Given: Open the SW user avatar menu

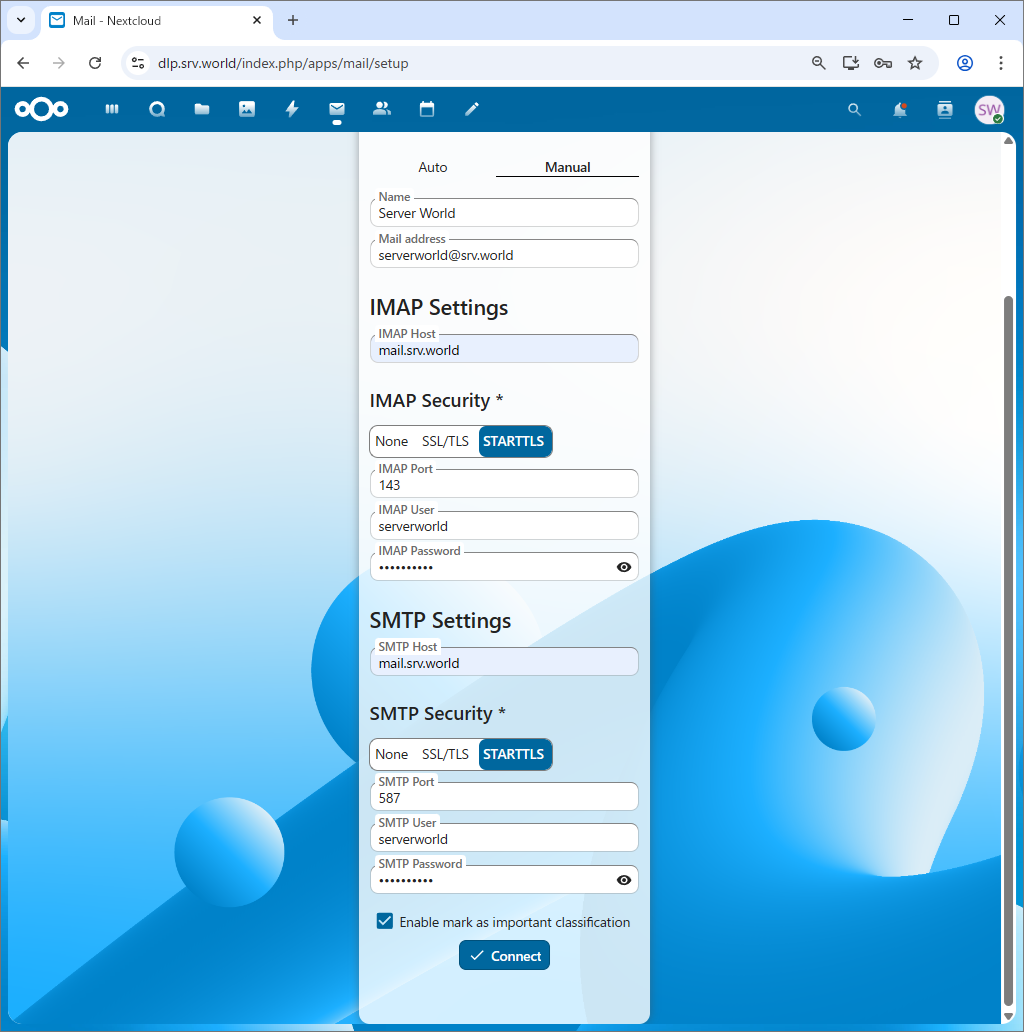Looking at the screenshot, I should tap(989, 110).
